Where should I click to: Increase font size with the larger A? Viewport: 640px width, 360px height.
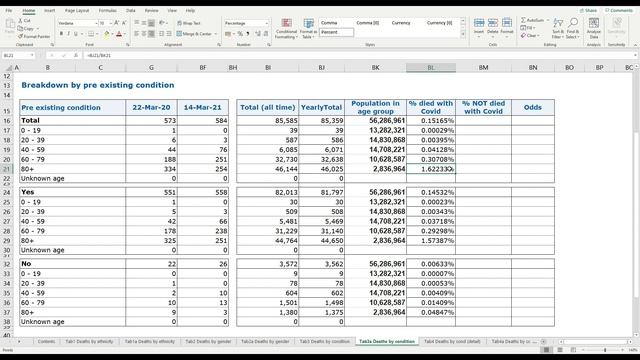click(x=117, y=23)
